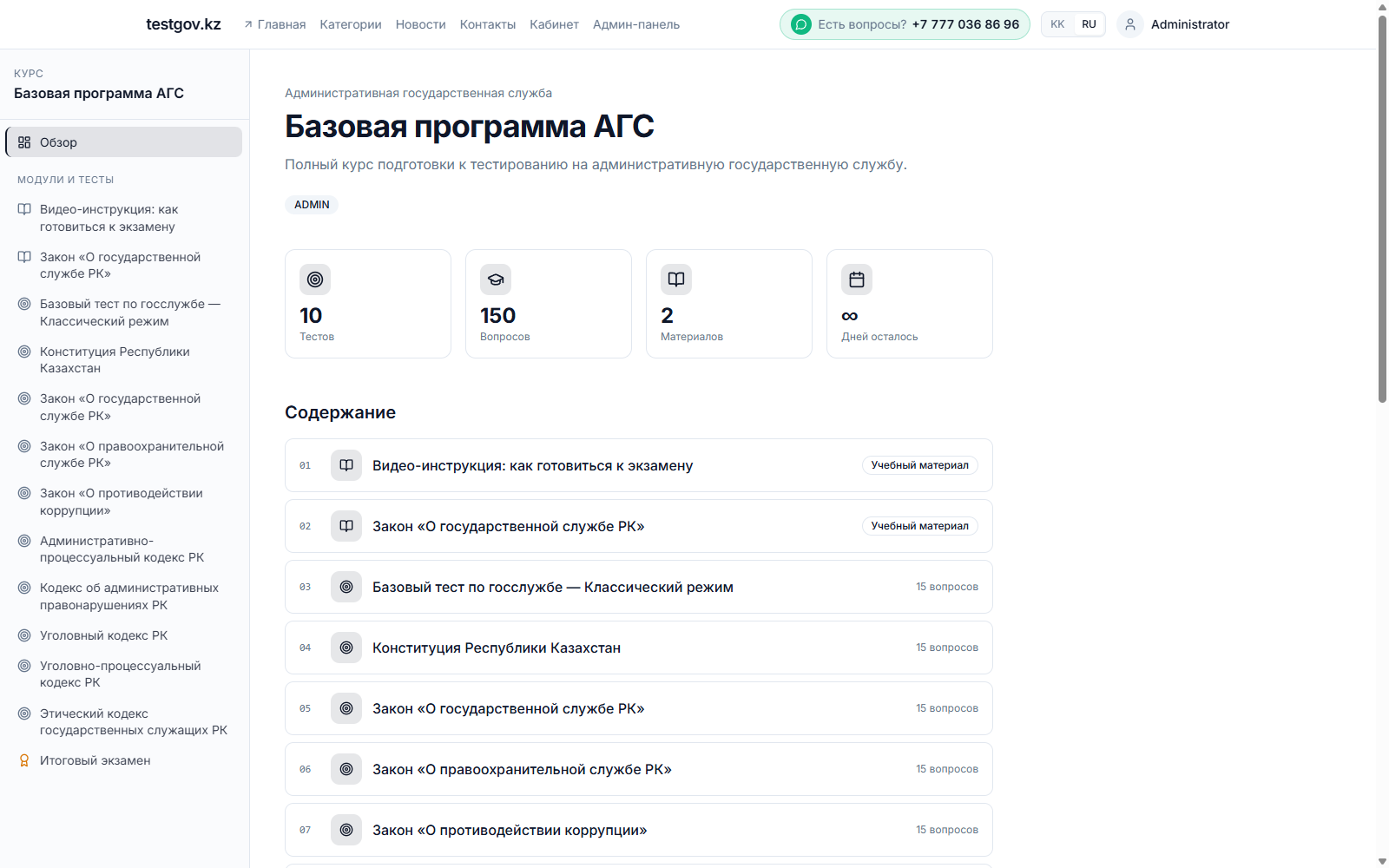This screenshot has width=1389, height=868.
Task: Click the phone number +7 777 036 86 96
Action: 965,24
